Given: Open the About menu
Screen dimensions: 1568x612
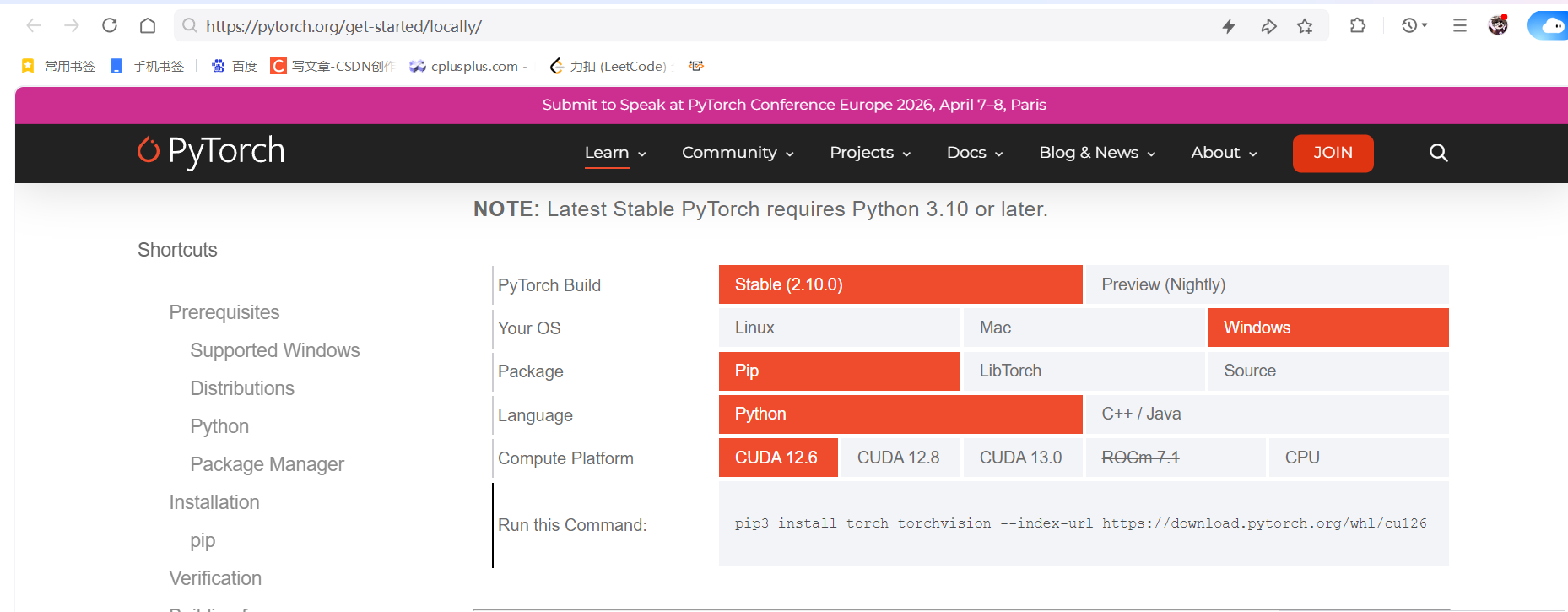Looking at the screenshot, I should tap(1224, 153).
